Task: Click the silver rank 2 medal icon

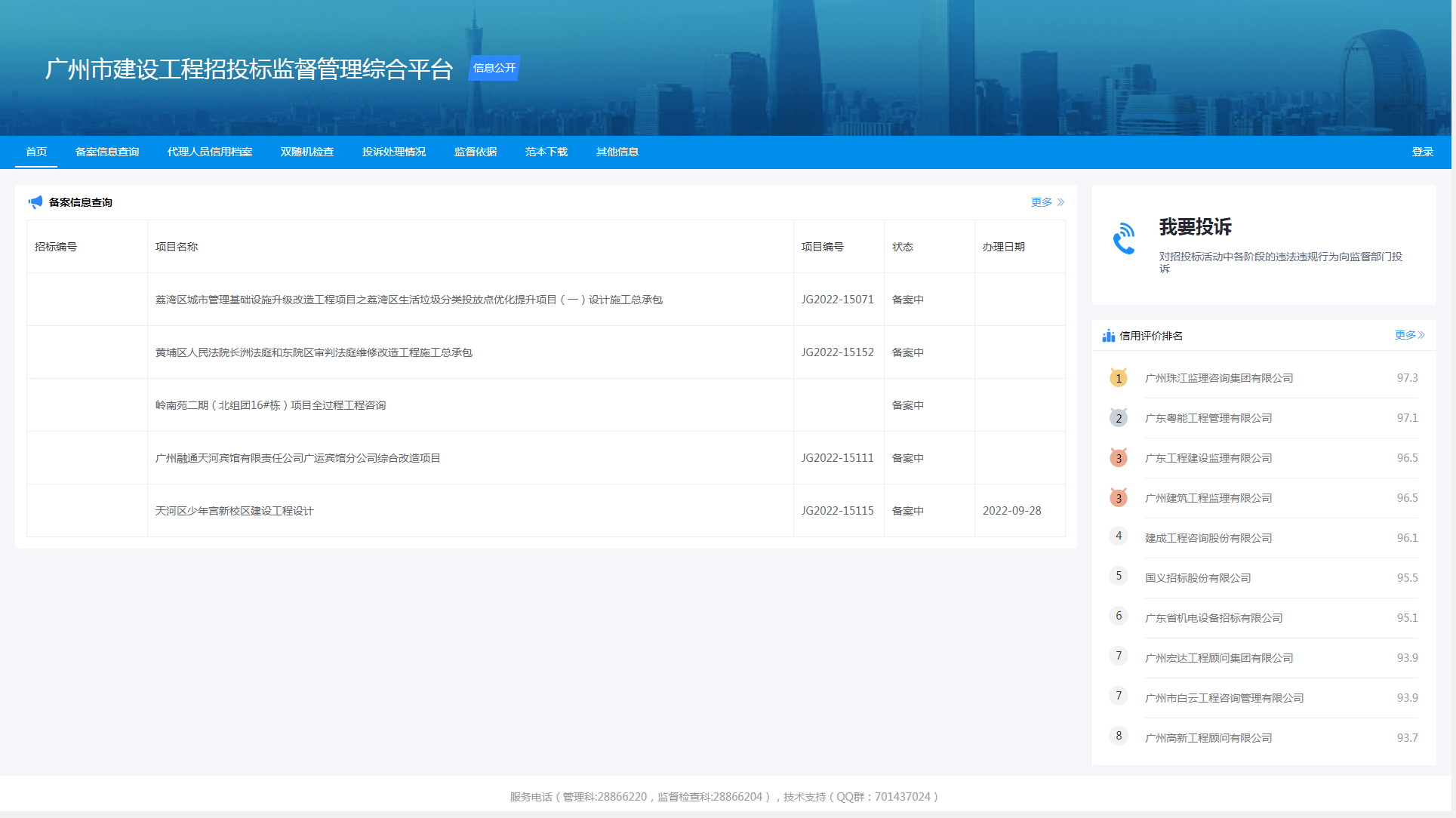Action: 1118,418
